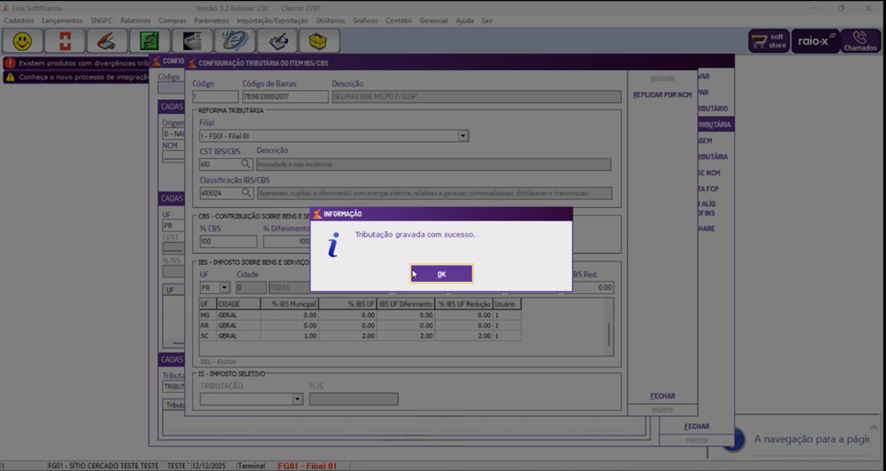
Task: Click the Sair menu item
Action: (487, 20)
